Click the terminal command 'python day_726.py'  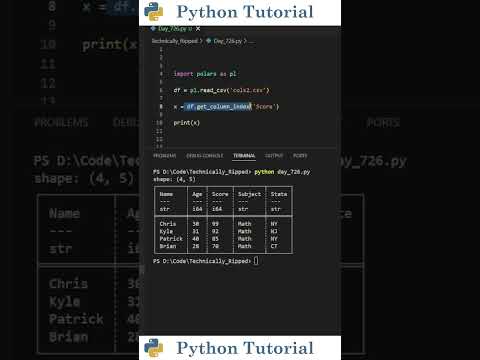coord(282,172)
